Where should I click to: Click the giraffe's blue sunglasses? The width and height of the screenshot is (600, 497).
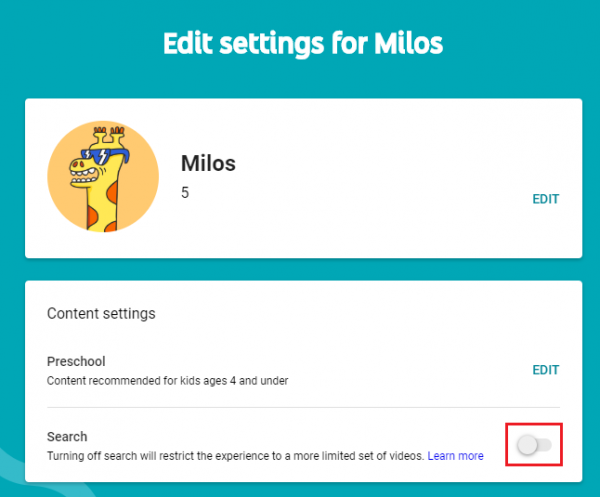tap(105, 156)
